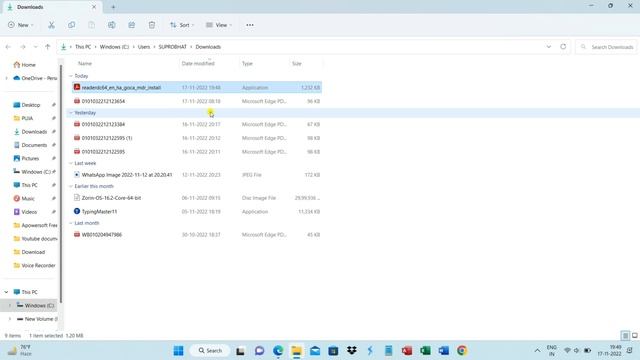Launch Google Chrome from taskbar

[x=462, y=351]
